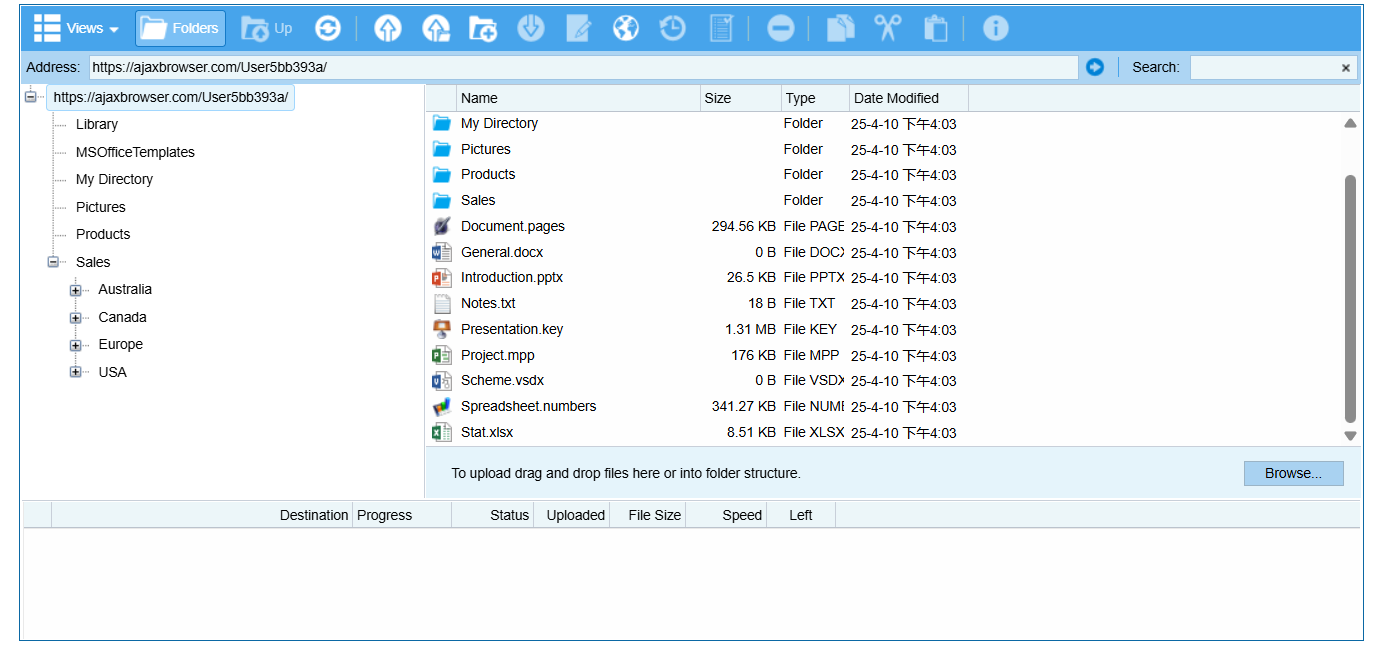Select the Stat.xlsx file in the list
Viewport: 1381px width, 649px height.
click(x=487, y=432)
